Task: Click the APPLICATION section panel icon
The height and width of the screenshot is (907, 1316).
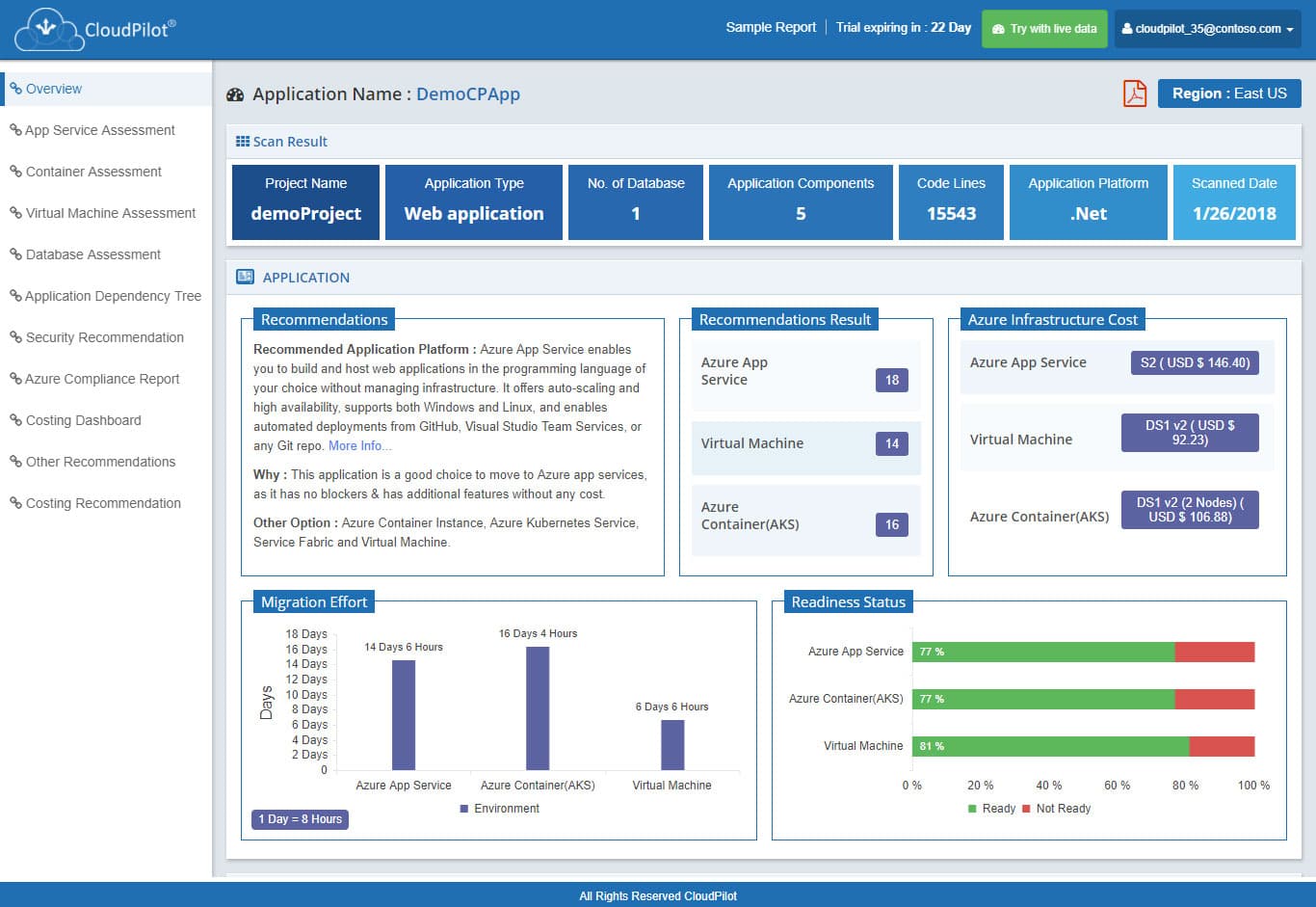Action: coord(246,278)
